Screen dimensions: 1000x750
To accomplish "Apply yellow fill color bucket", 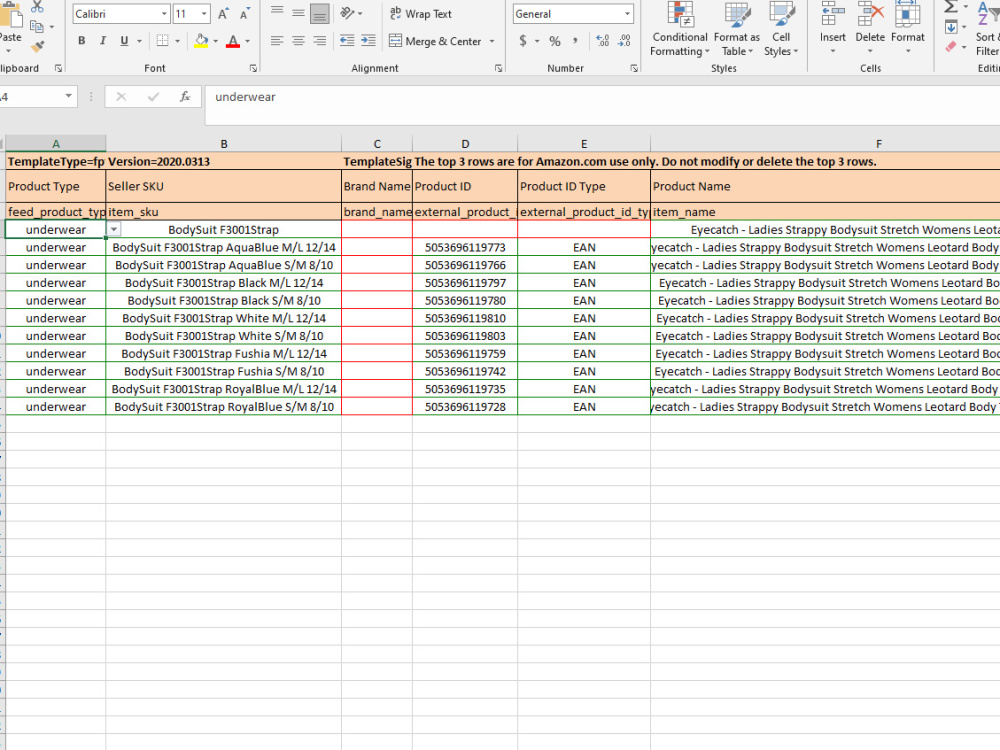I will click(201, 41).
